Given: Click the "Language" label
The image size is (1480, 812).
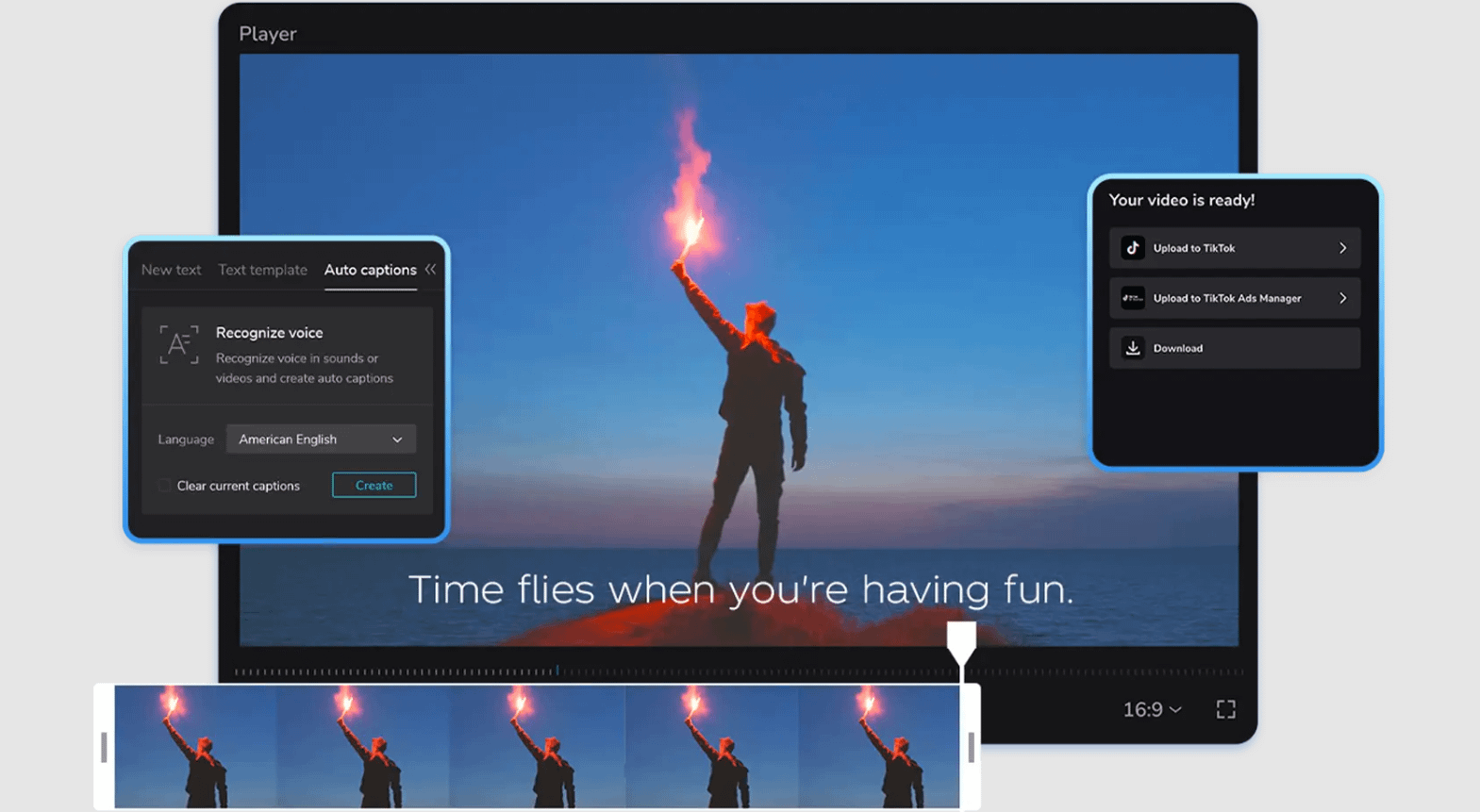Looking at the screenshot, I should click(x=186, y=439).
